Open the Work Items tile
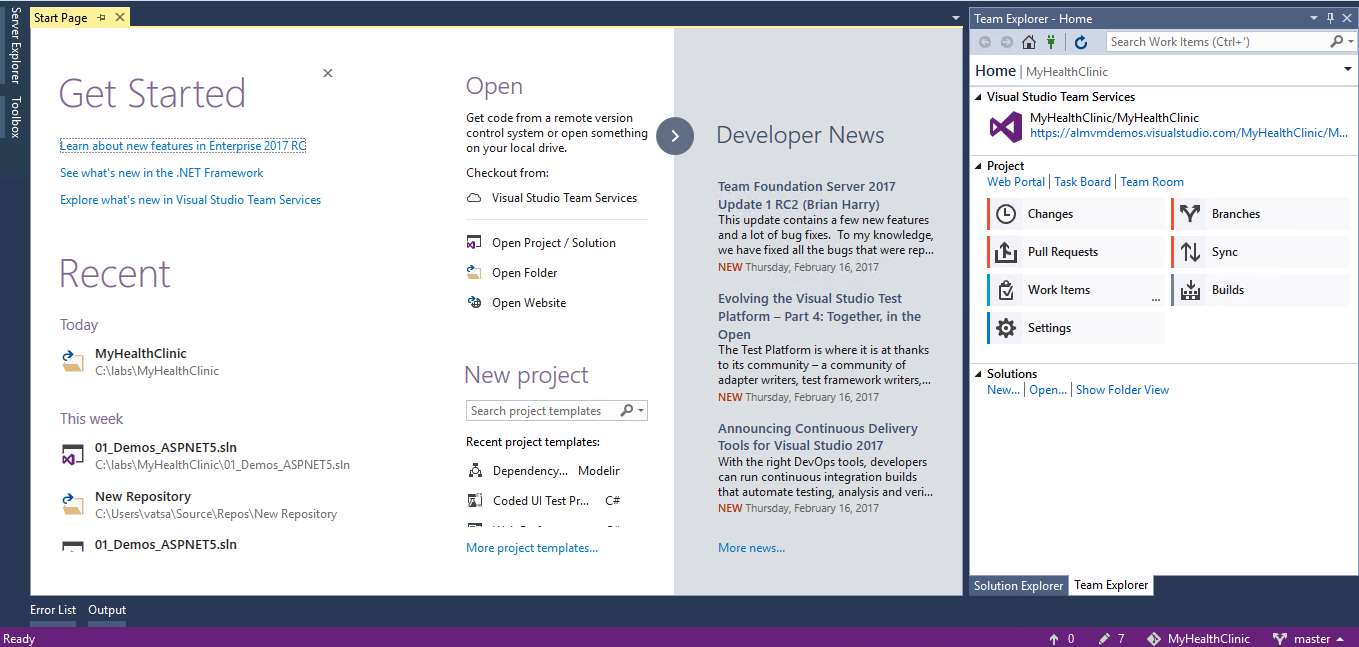The width and height of the screenshot is (1359, 647). tap(1075, 290)
